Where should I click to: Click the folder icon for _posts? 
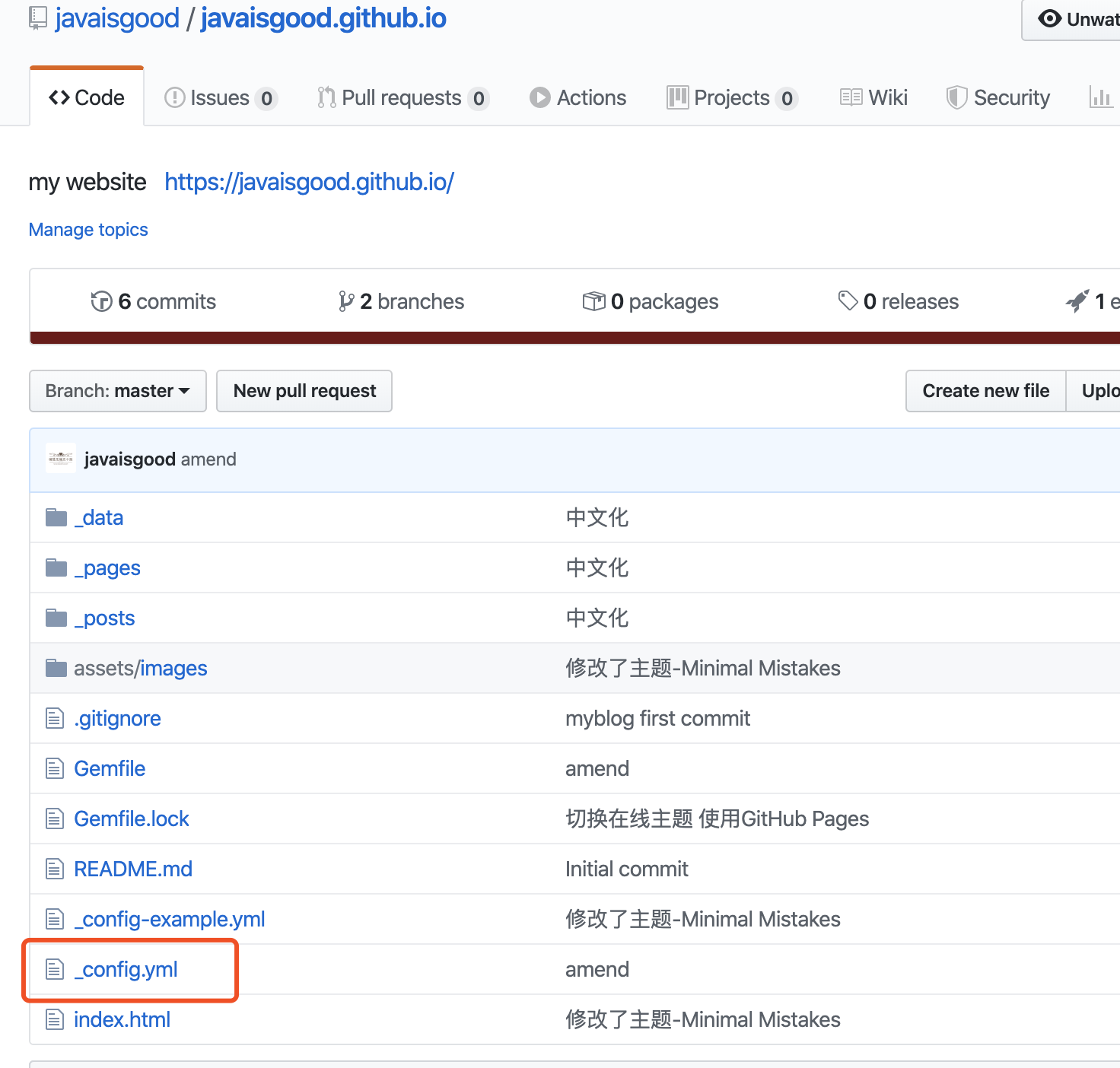point(56,618)
